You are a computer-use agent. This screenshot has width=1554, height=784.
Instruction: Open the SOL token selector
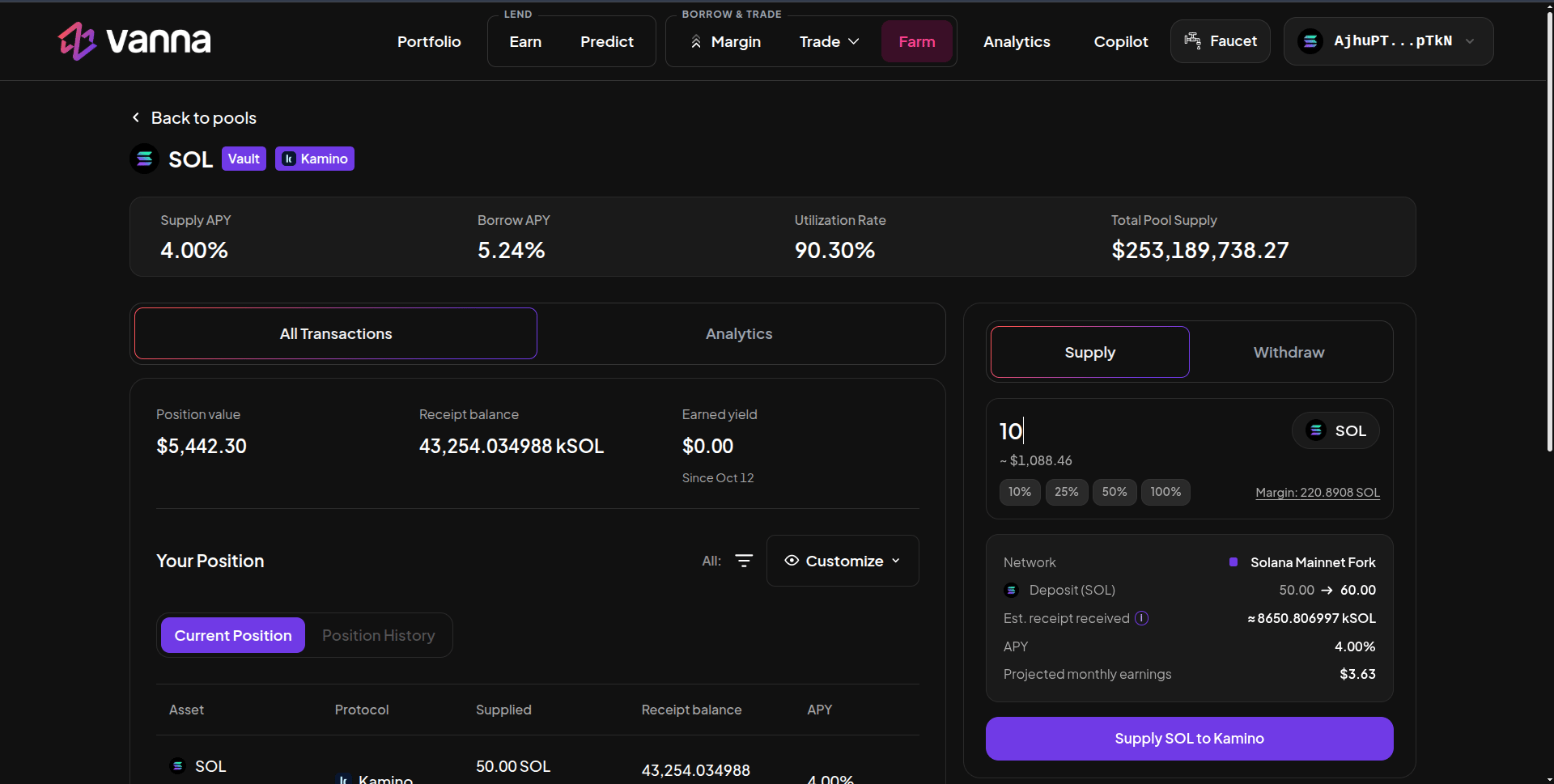1335,430
